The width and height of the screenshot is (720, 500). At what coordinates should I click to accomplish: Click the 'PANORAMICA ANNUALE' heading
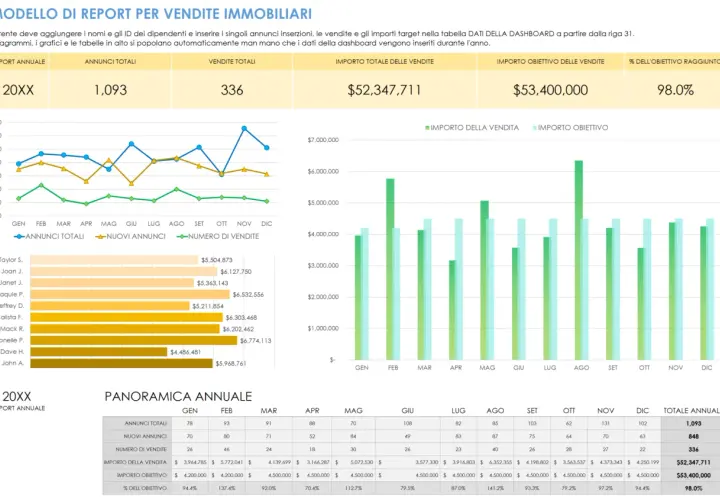tap(178, 397)
